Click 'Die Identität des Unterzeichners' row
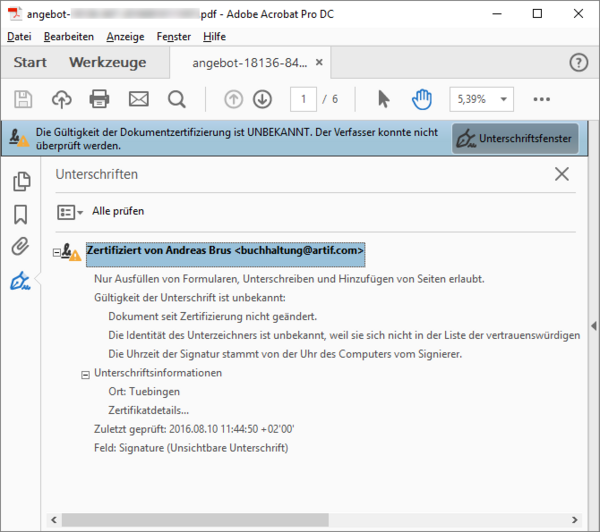The height and width of the screenshot is (532, 600). (x=344, y=335)
